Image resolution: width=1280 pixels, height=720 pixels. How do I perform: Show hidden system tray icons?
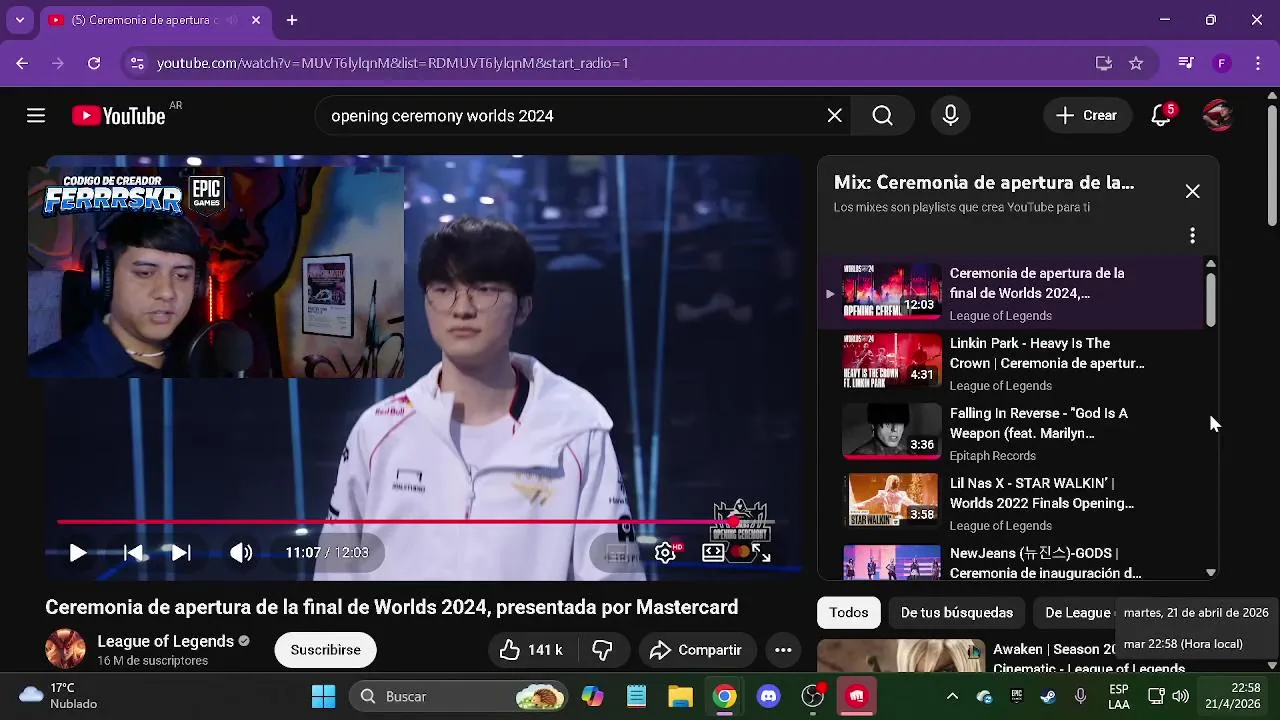[952, 696]
